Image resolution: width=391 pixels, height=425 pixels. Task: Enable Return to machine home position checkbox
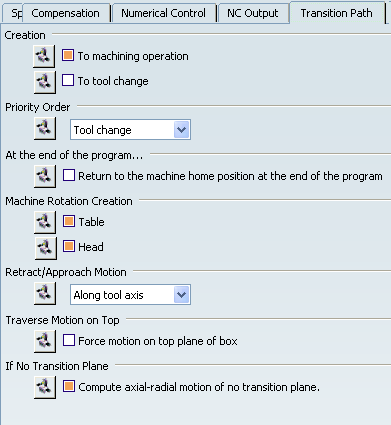69,175
